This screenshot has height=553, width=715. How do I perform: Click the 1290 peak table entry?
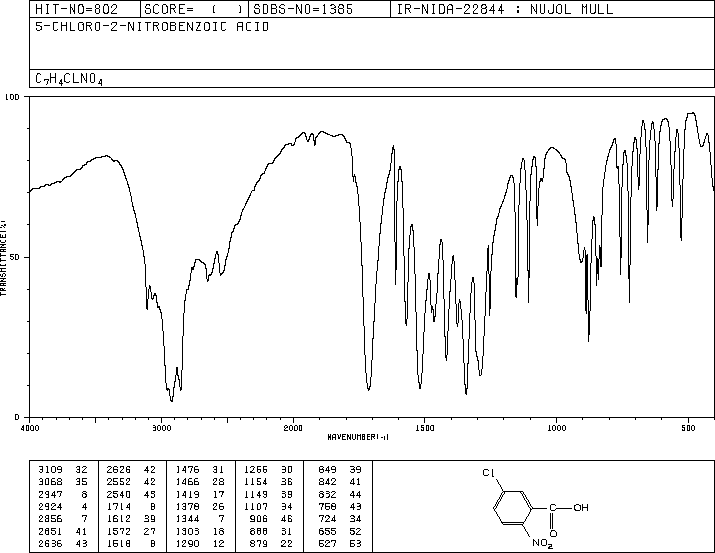point(187,543)
